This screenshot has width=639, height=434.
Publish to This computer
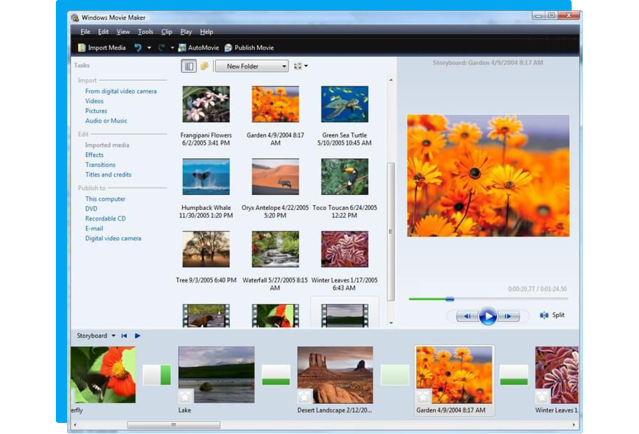[x=105, y=199]
